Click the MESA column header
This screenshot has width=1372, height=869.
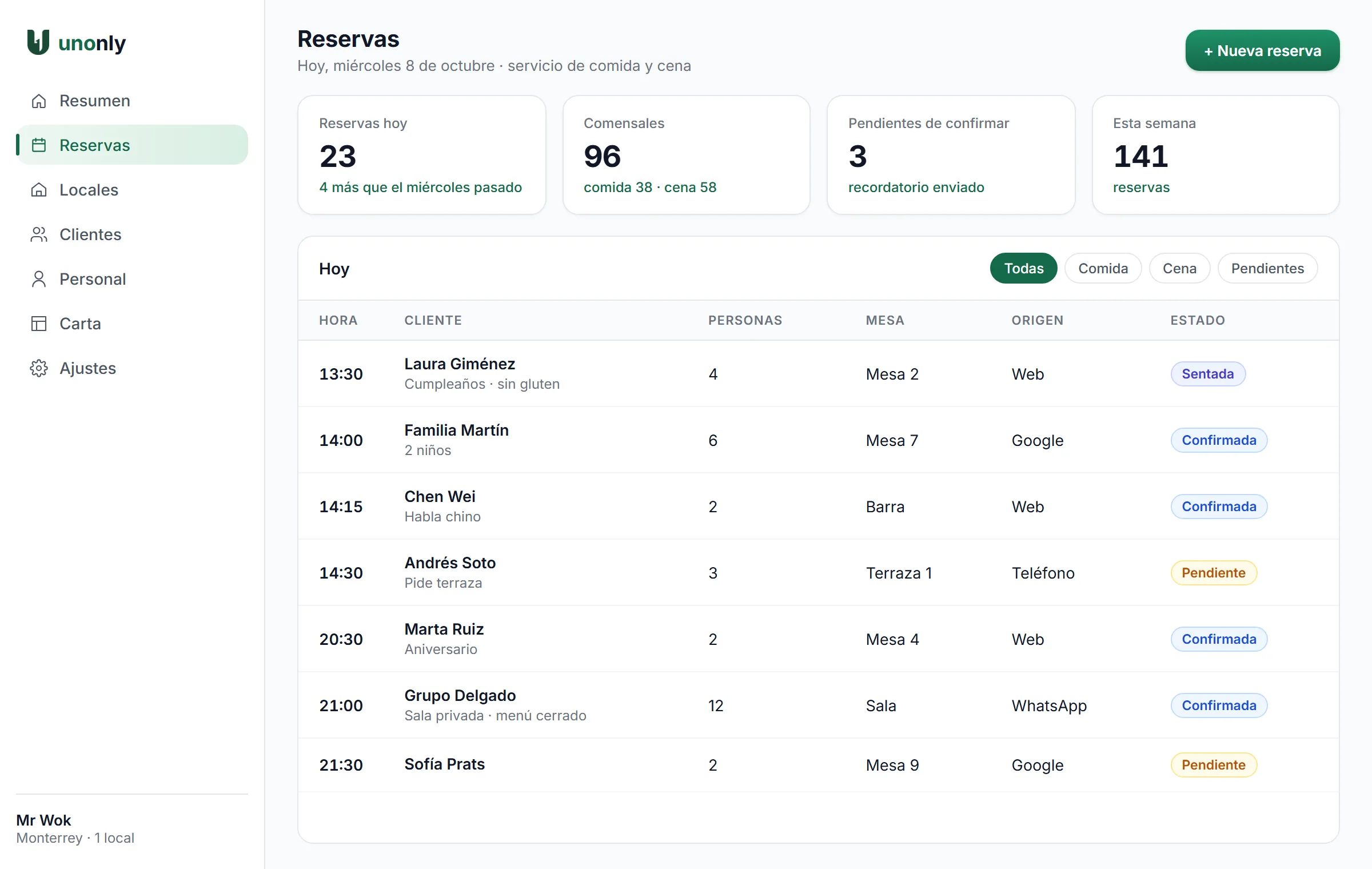(885, 320)
